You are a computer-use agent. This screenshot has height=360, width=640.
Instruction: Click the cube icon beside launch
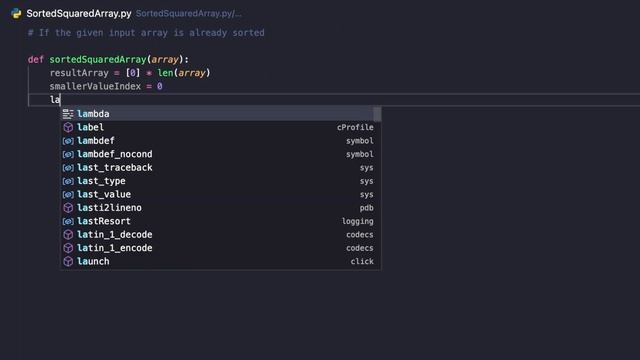click(x=68, y=262)
